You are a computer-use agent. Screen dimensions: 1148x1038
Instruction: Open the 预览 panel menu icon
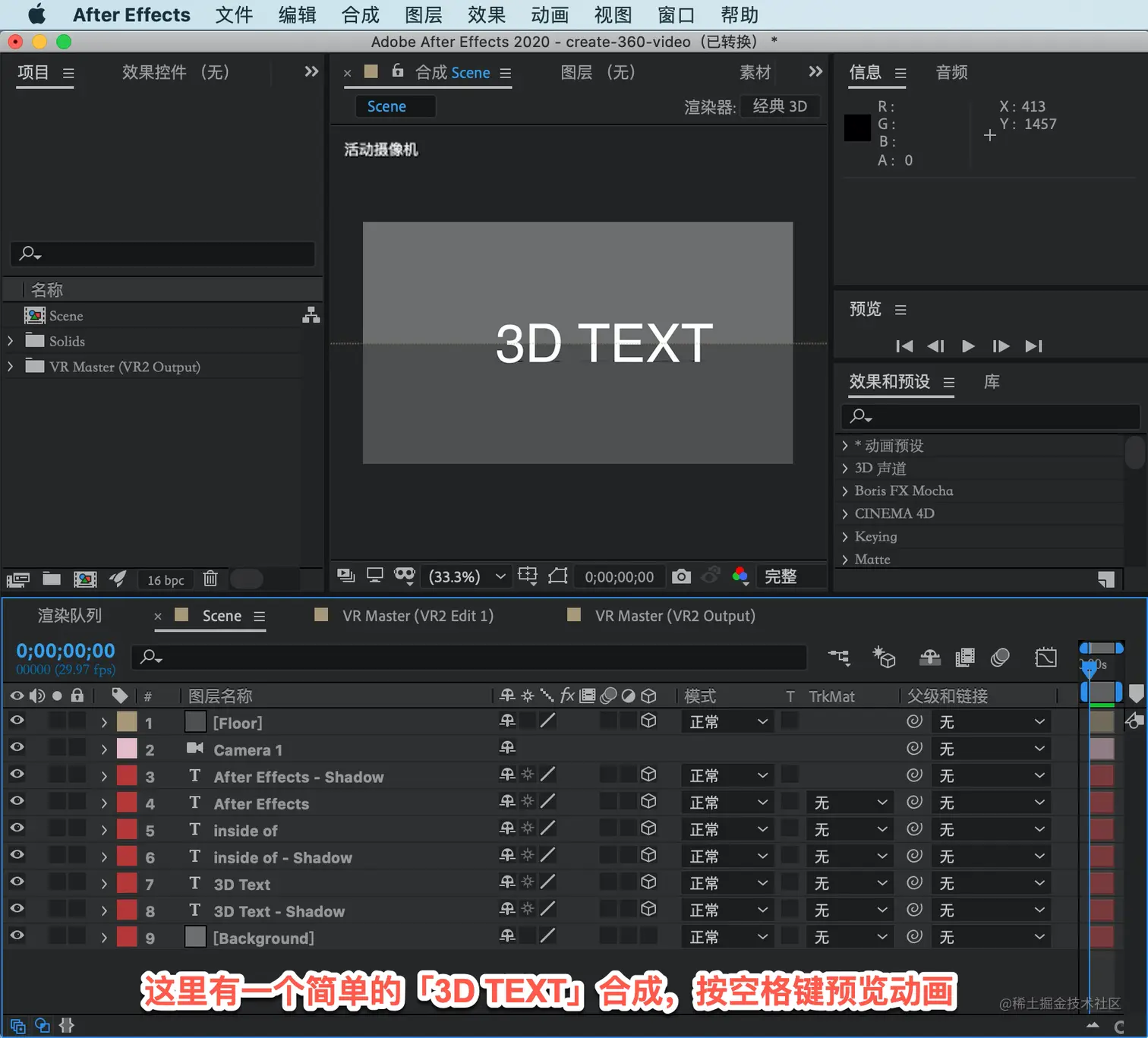click(x=900, y=310)
